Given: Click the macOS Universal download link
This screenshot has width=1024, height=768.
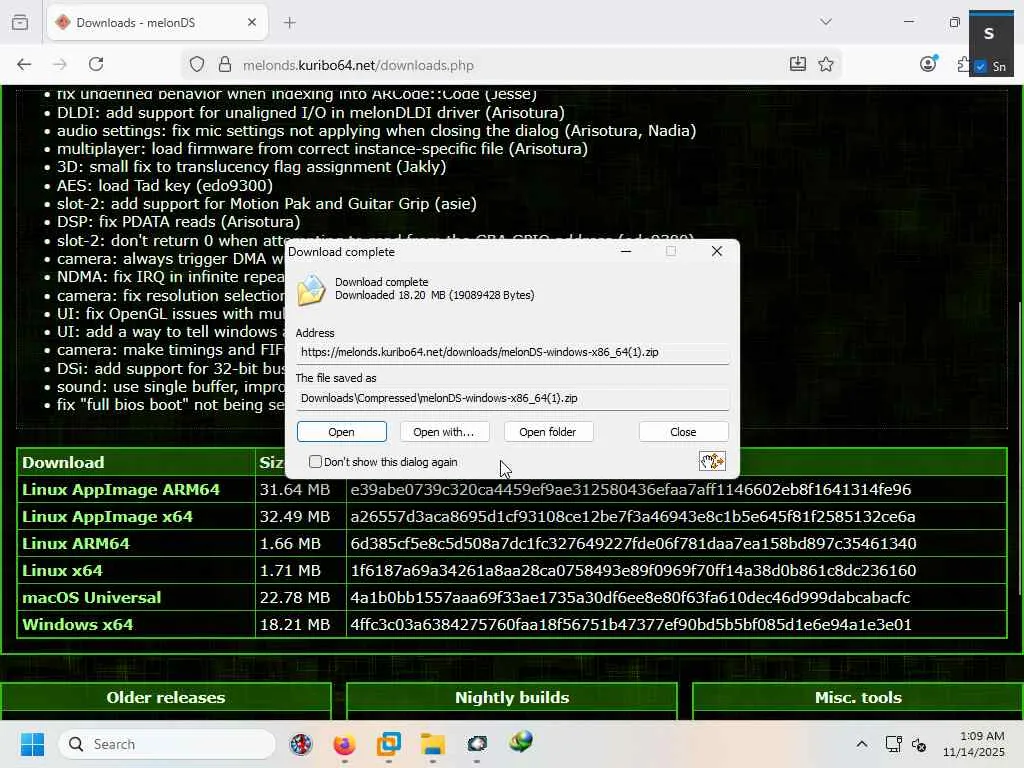Looking at the screenshot, I should pos(91,598).
